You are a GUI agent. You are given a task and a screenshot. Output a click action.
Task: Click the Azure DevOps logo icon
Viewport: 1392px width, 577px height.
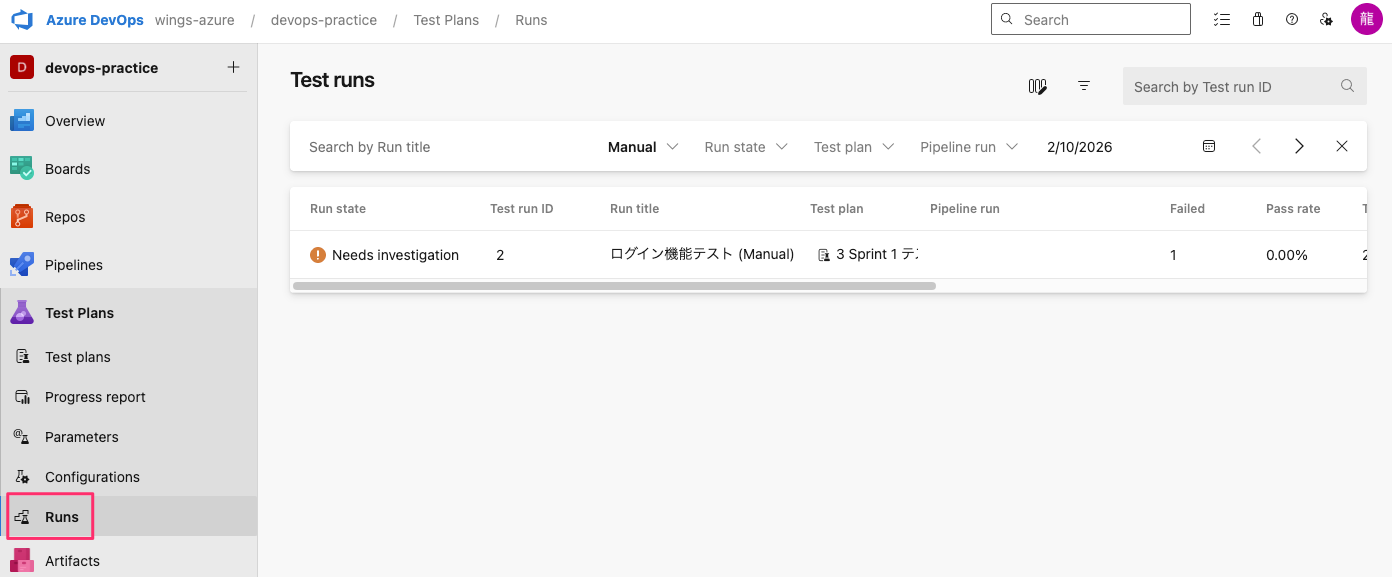tap(22, 20)
